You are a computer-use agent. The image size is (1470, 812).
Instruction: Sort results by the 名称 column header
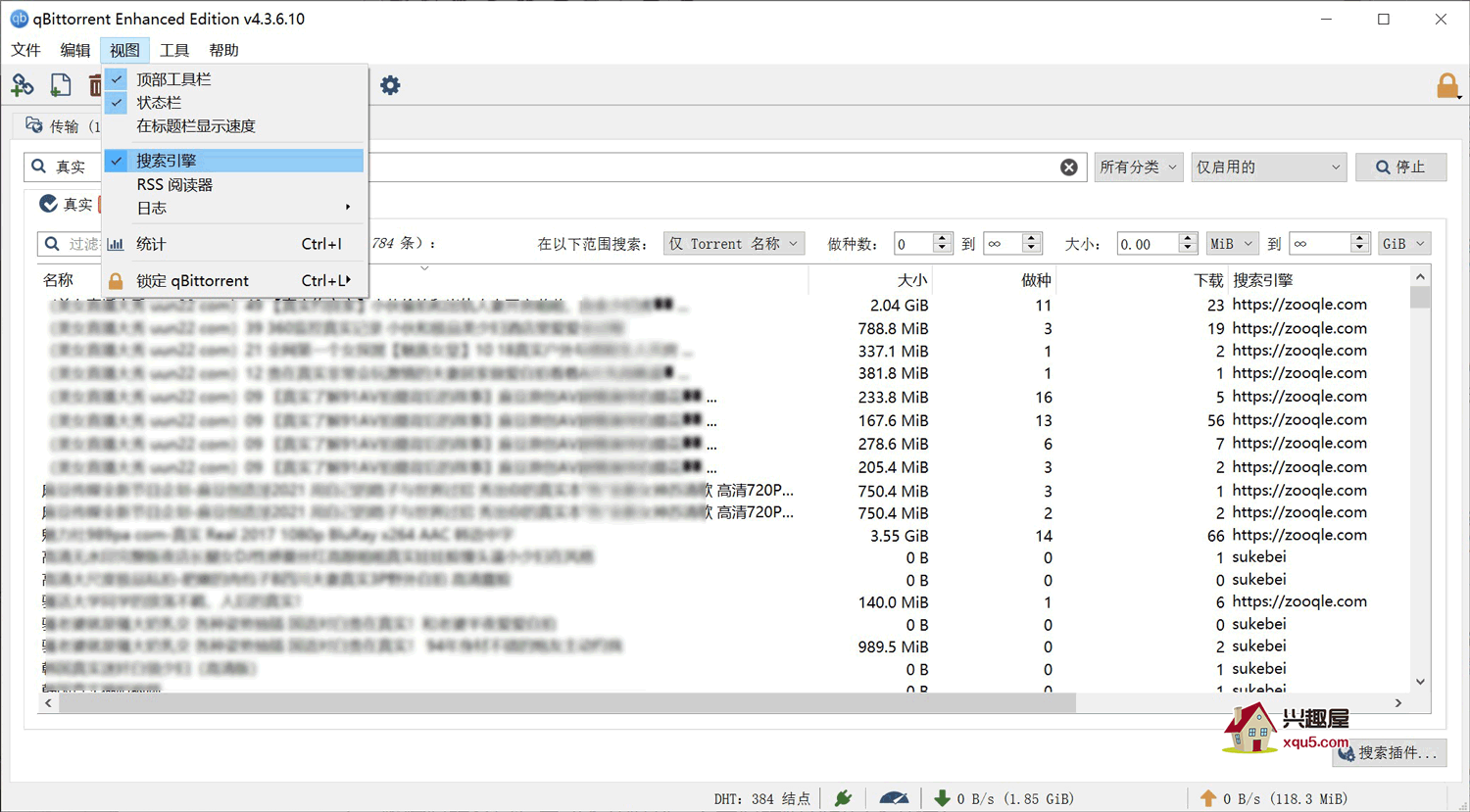[59, 280]
